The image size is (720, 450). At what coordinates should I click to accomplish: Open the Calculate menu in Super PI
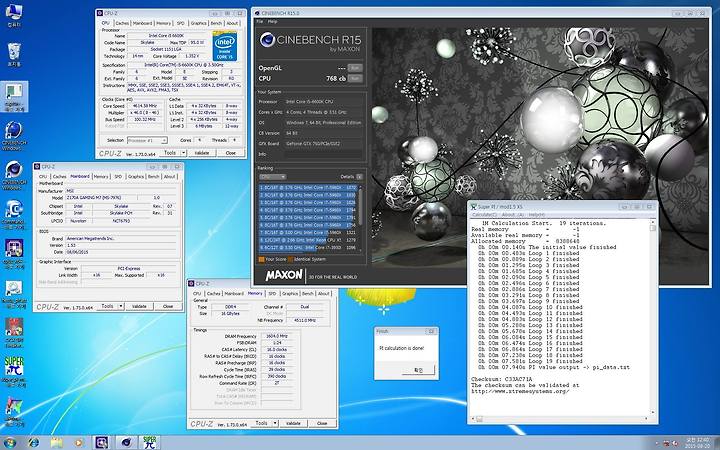[484, 214]
